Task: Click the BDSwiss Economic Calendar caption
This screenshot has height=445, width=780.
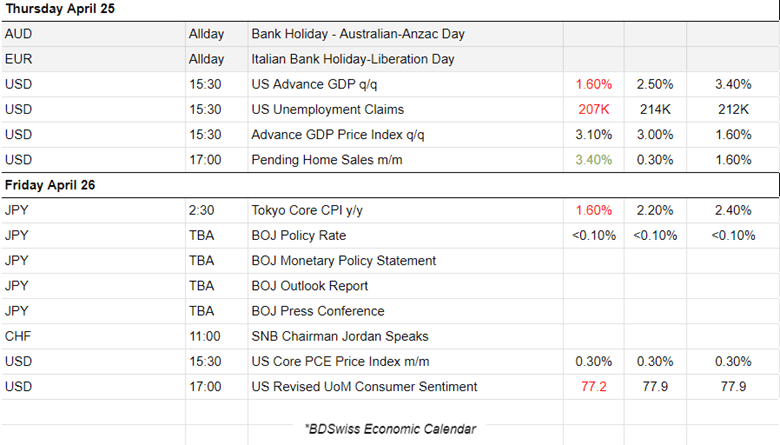Action: click(390, 428)
